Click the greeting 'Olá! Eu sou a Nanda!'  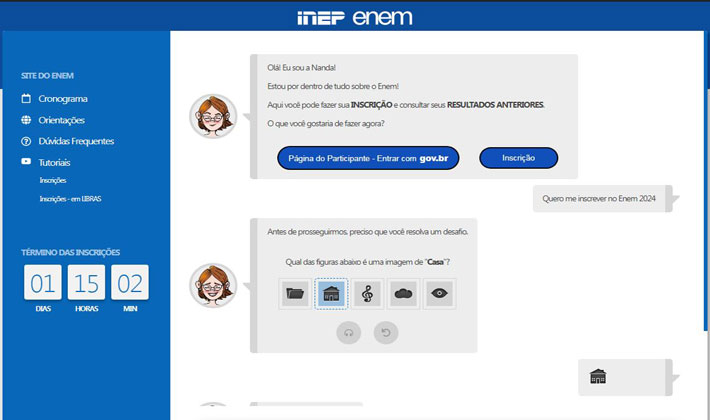[x=302, y=67]
